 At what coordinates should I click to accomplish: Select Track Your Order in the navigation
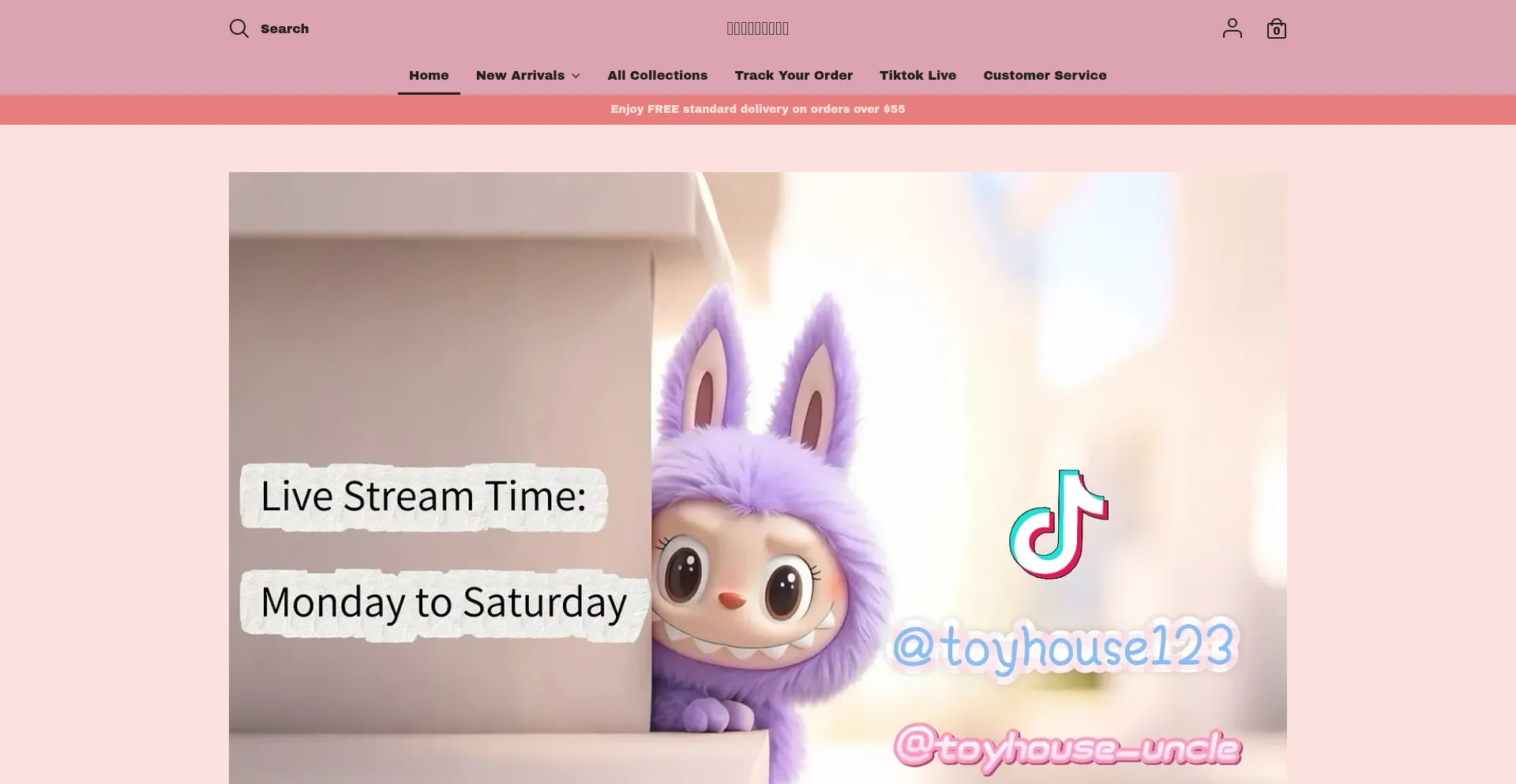pyautogui.click(x=794, y=76)
